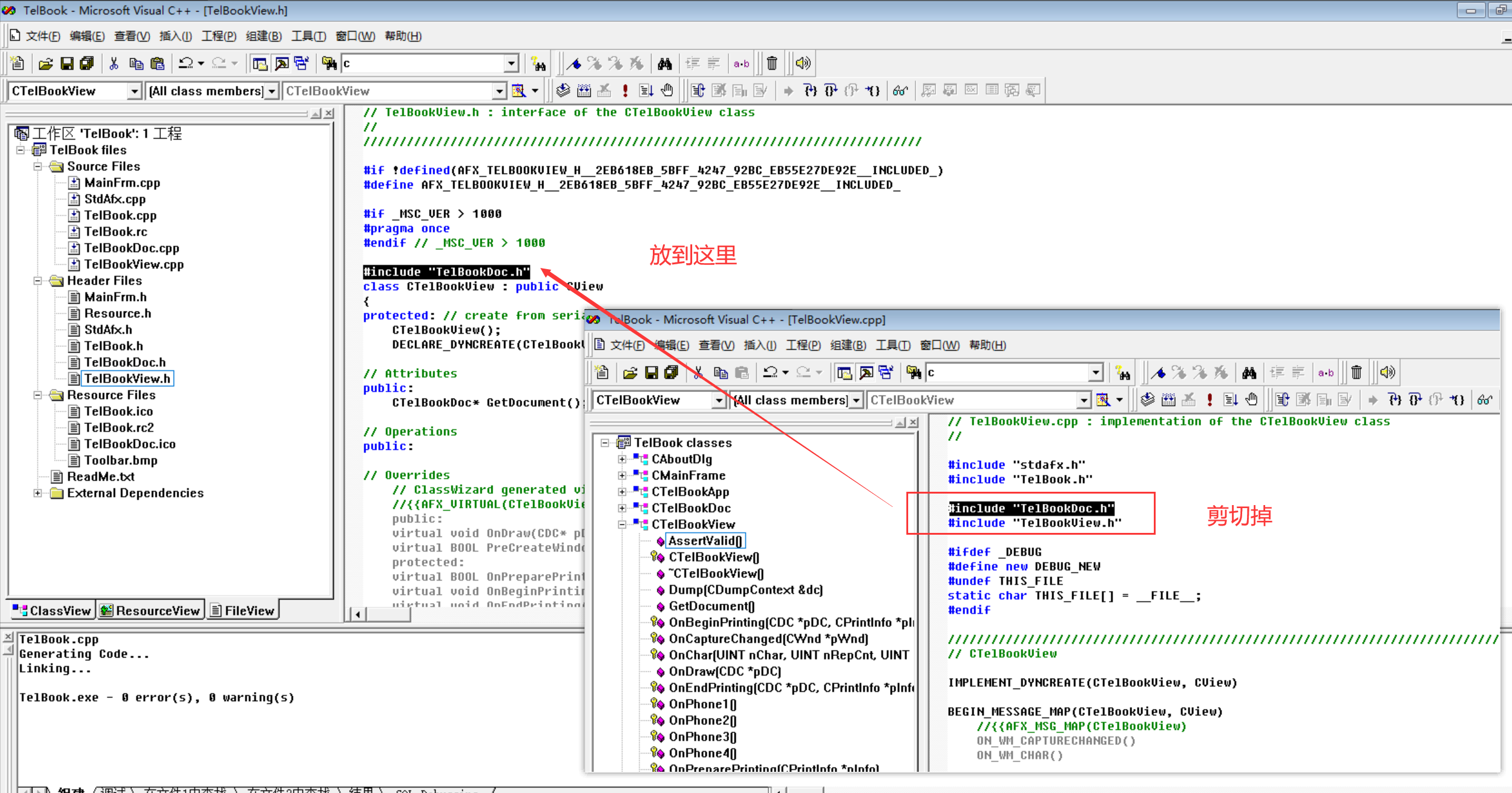Screen dimensions: 1512x793
Task: Click wizard action icon in TelBookView.h window
Action: 519,90
